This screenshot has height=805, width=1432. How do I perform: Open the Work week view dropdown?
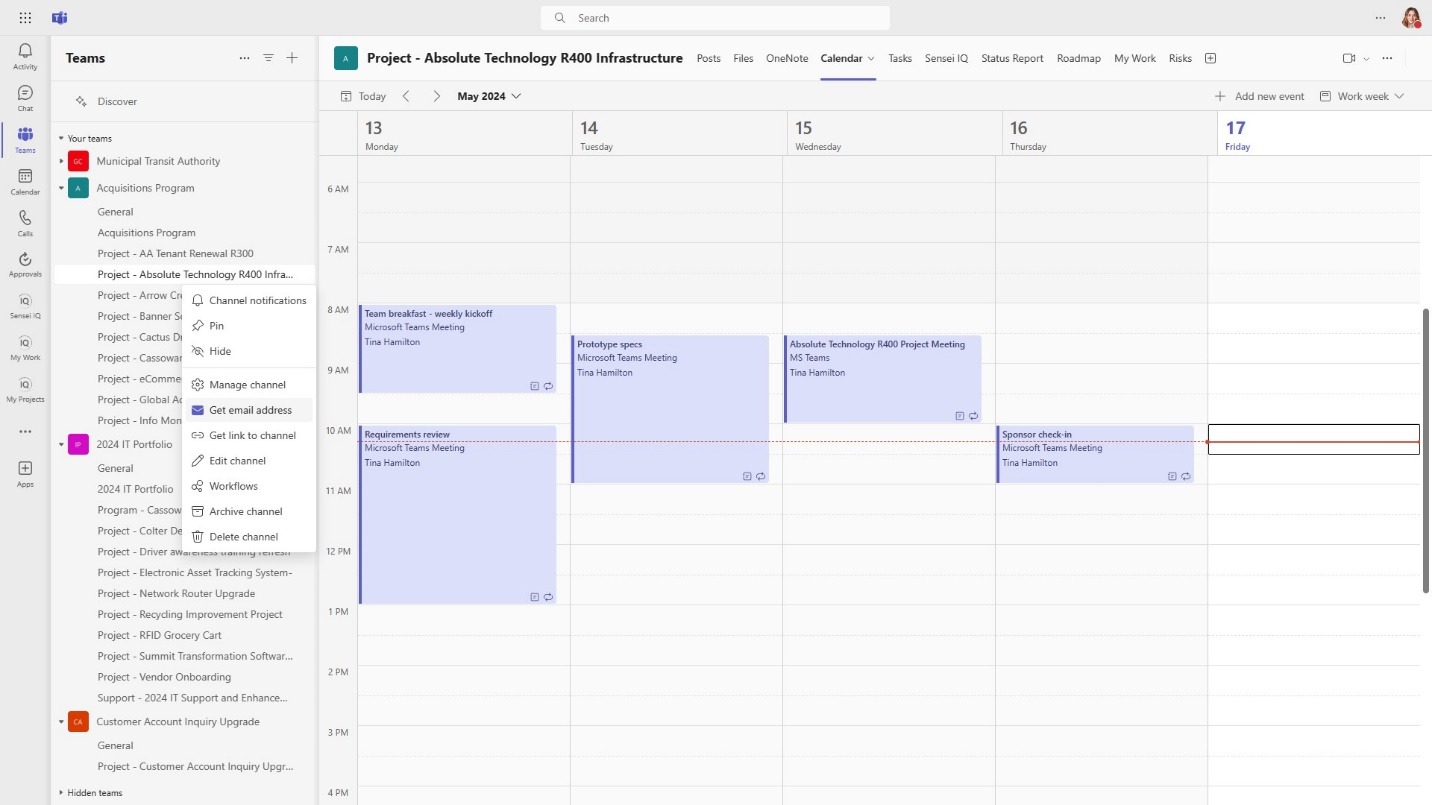tap(1362, 96)
